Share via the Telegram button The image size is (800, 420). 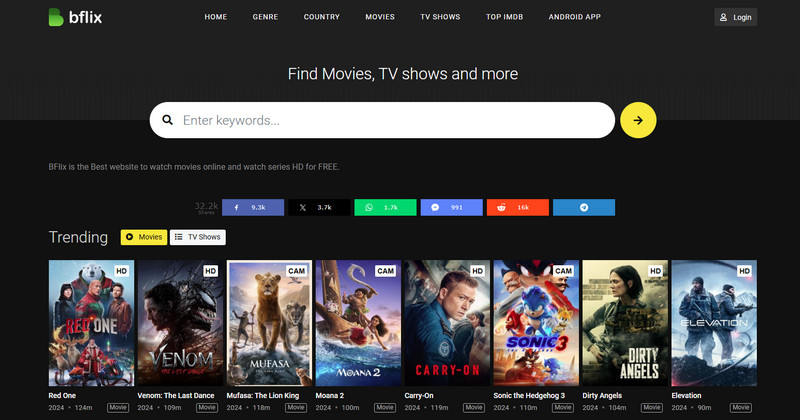click(584, 207)
